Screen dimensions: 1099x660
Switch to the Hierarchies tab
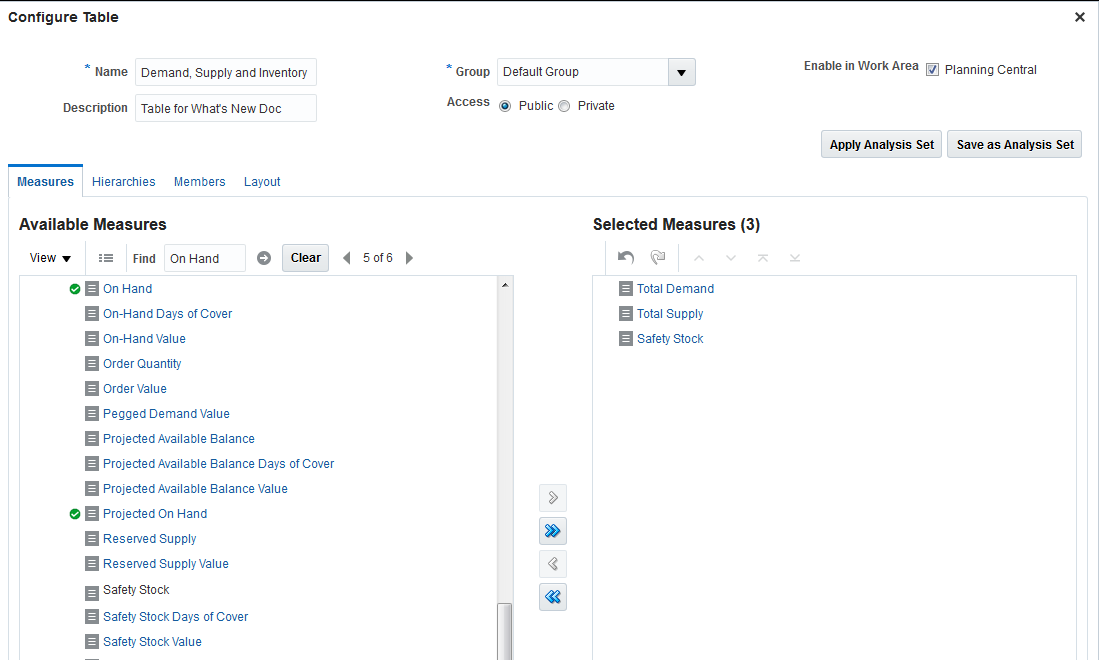click(x=124, y=182)
